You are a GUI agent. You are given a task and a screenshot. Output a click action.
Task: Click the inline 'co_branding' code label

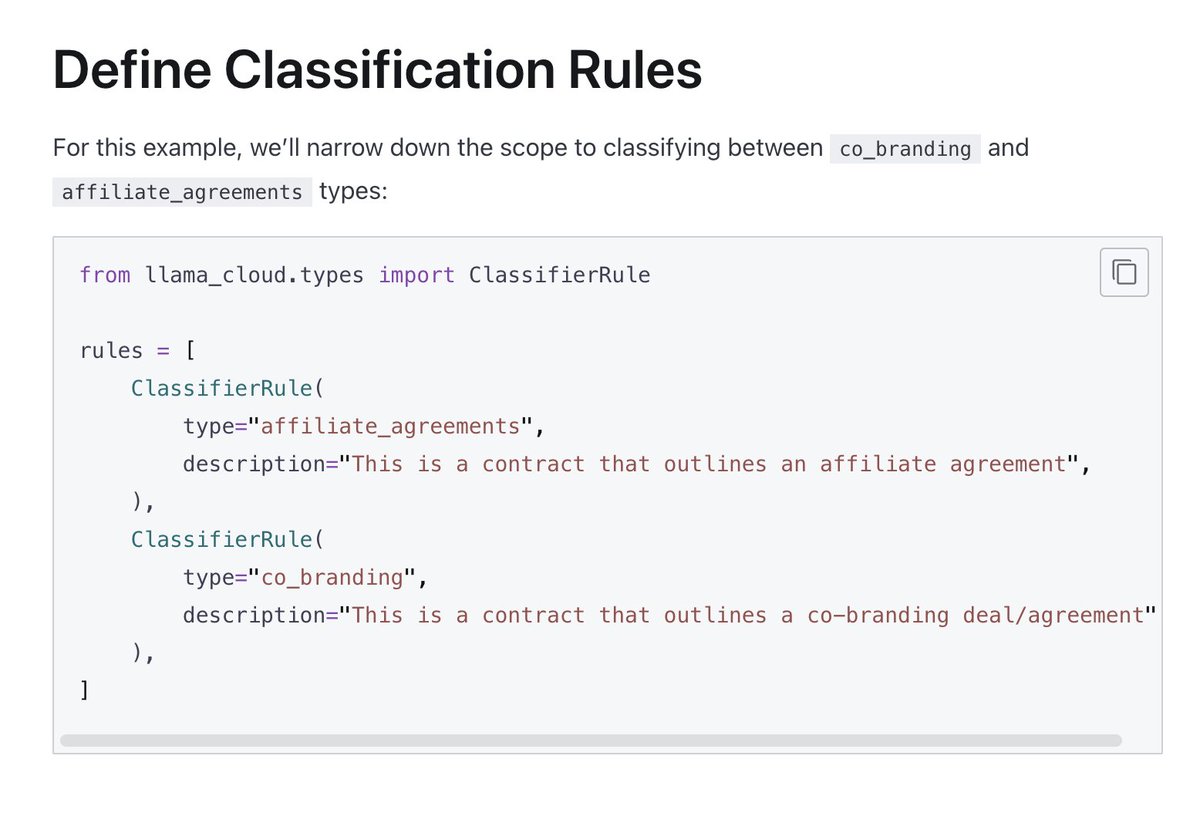(x=905, y=149)
